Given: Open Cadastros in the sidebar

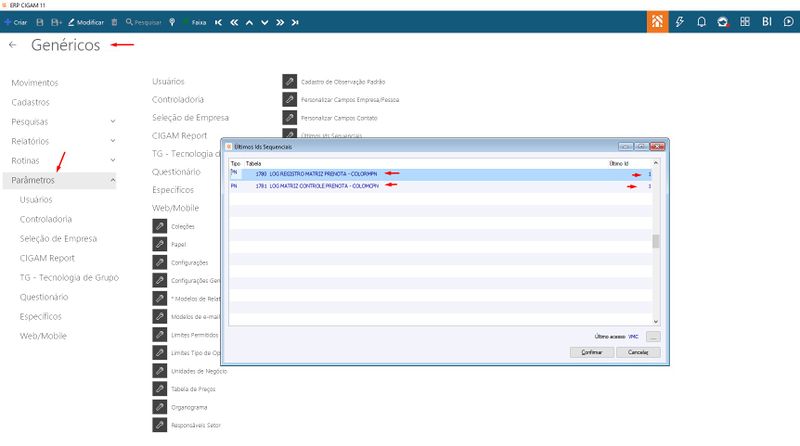Looking at the screenshot, I should tap(31, 102).
